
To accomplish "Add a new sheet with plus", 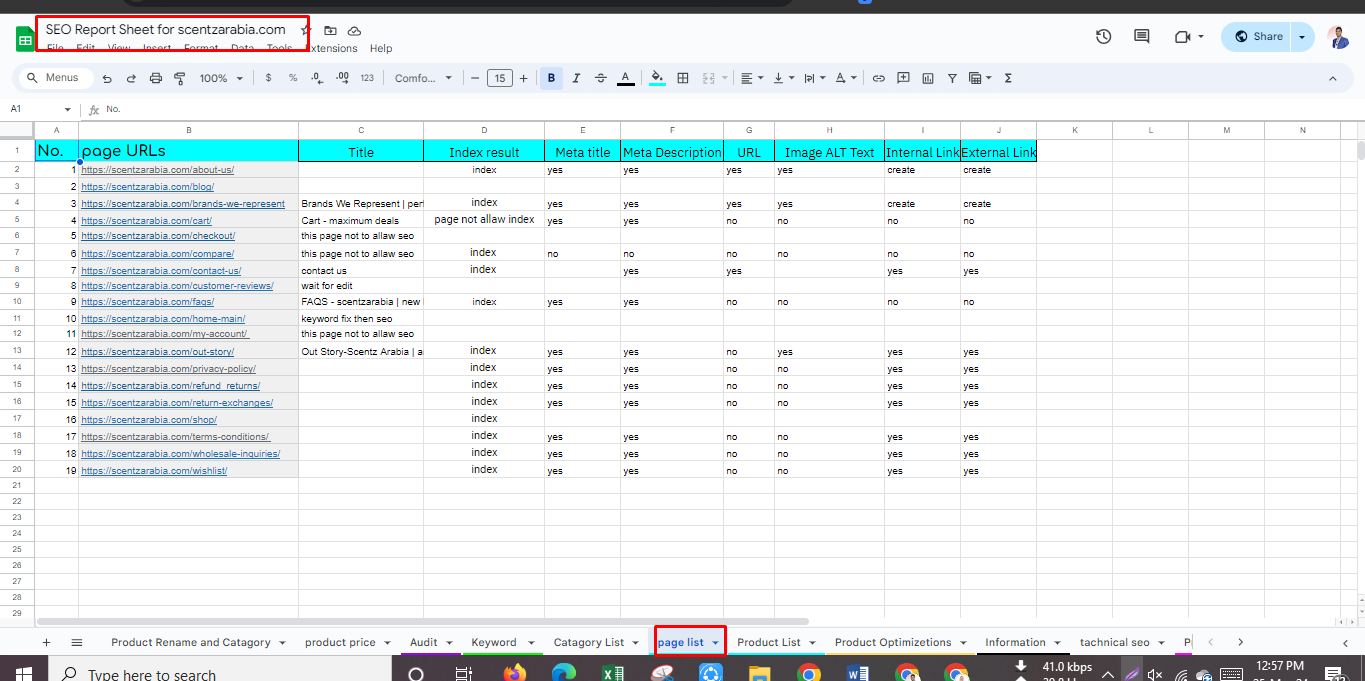I will tap(46, 642).
